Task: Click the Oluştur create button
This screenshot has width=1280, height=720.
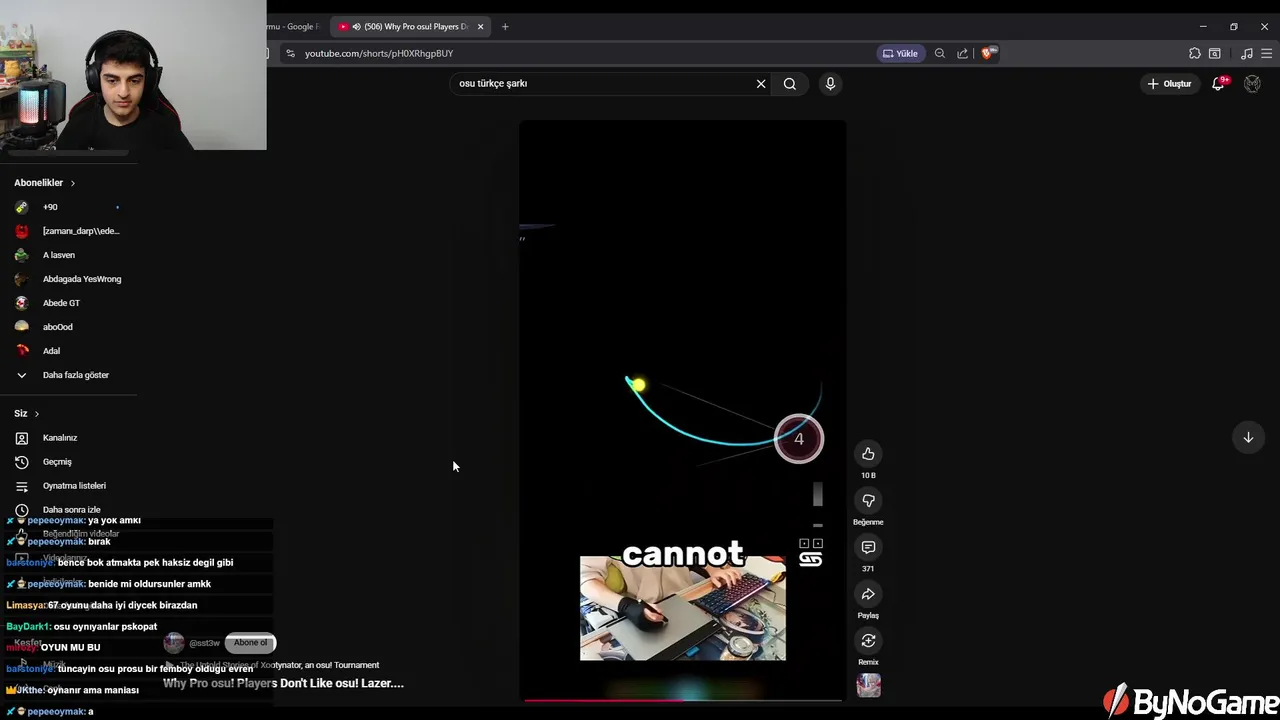Action: (x=1169, y=84)
